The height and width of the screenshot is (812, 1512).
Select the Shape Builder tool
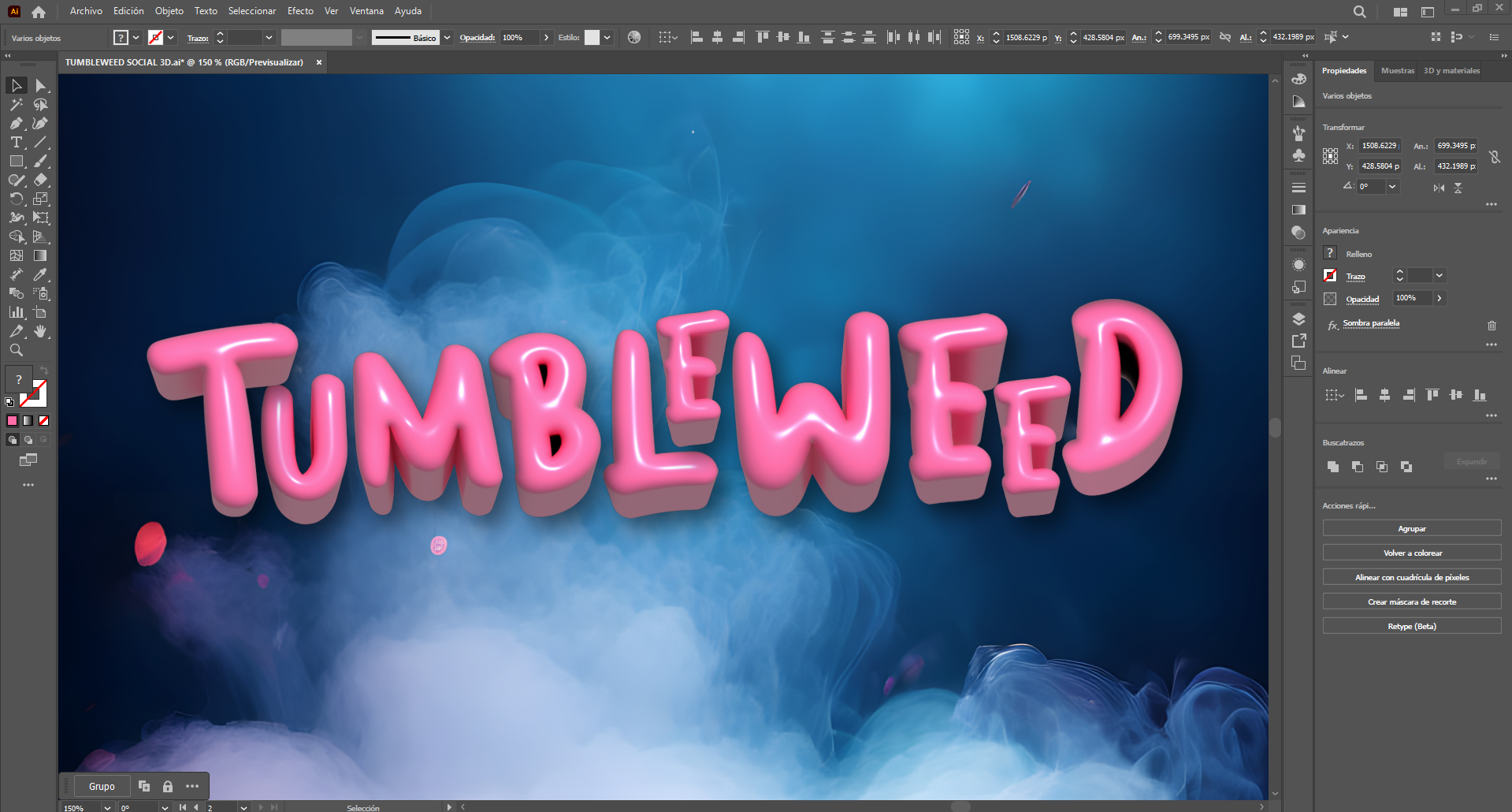click(x=16, y=237)
